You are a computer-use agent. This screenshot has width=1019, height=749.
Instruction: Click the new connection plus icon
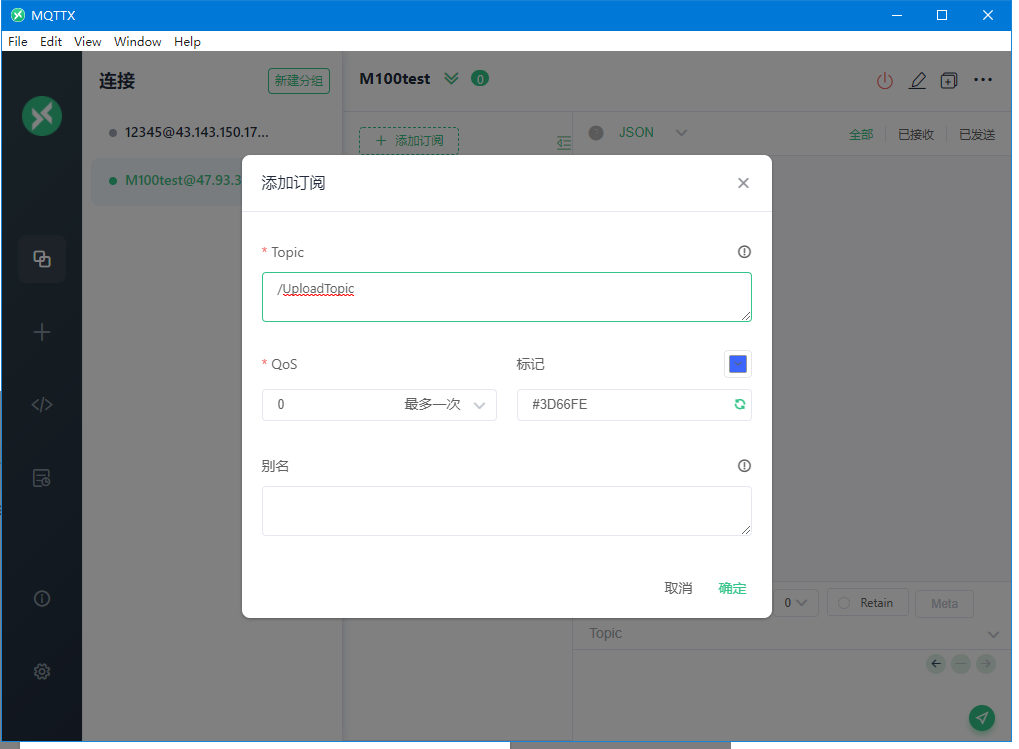pyautogui.click(x=42, y=332)
